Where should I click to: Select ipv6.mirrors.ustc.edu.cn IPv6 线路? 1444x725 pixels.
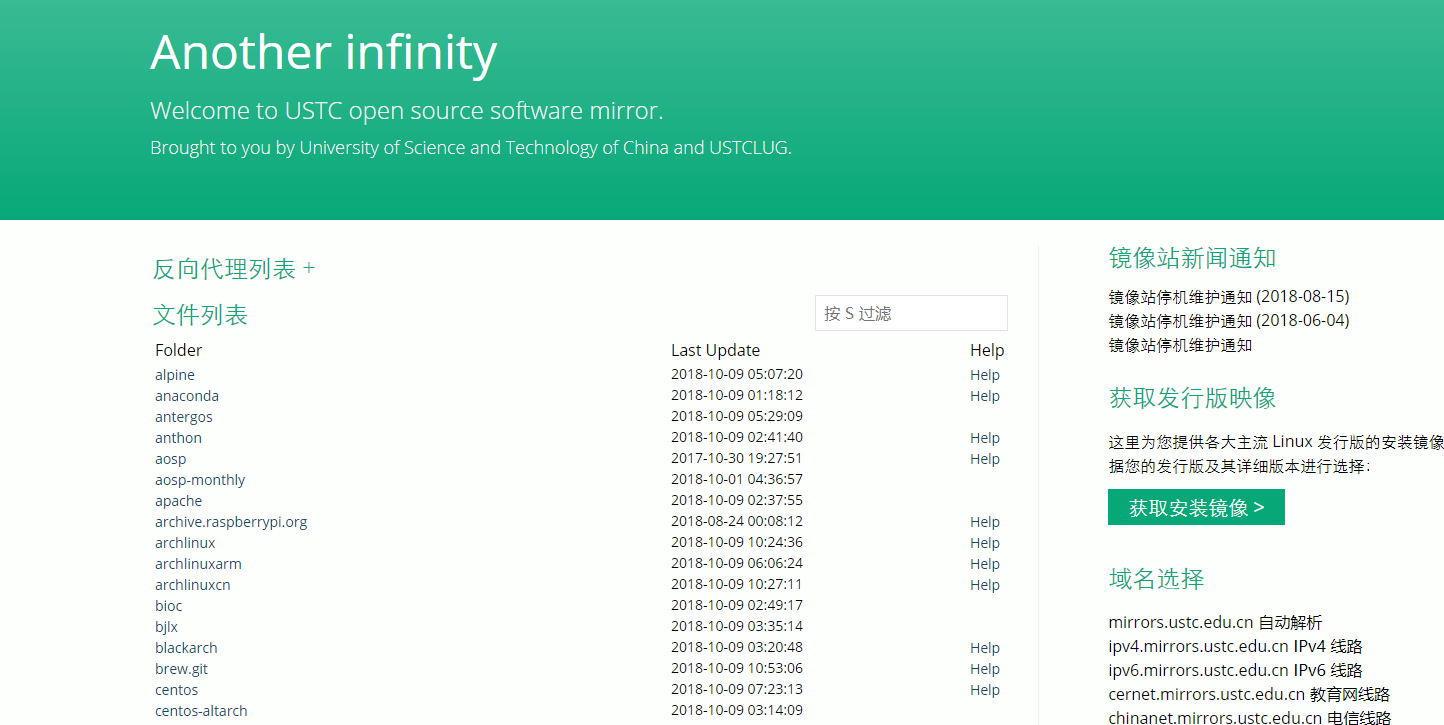click(1236, 670)
